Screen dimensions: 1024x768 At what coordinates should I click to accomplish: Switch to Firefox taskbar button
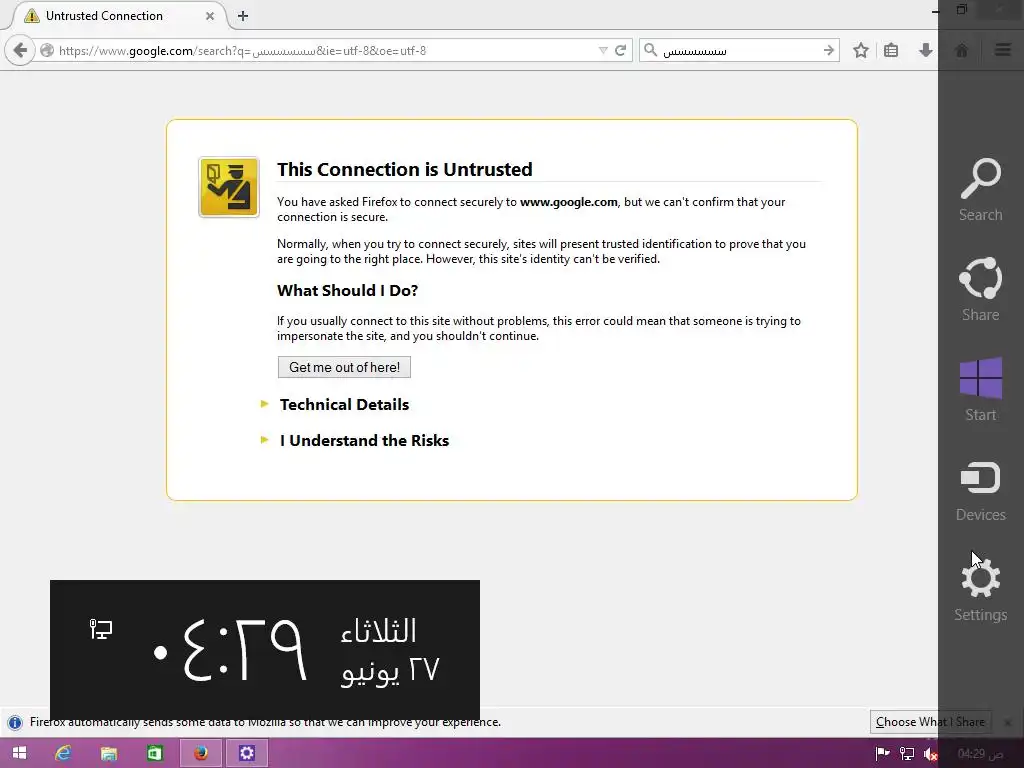point(201,753)
